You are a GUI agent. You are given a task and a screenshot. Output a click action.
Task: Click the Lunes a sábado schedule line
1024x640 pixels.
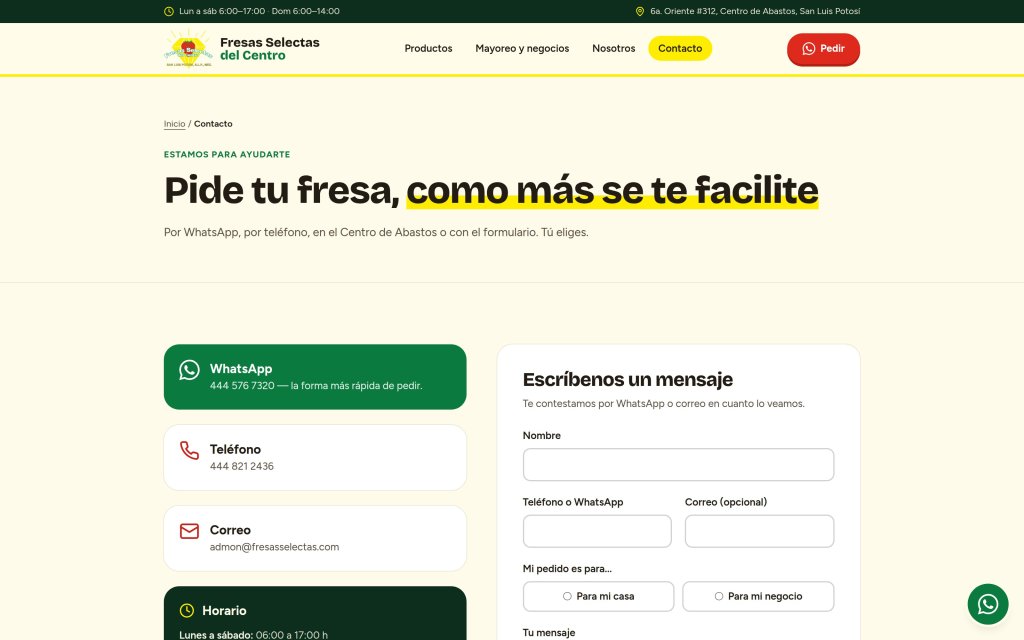pyautogui.click(x=253, y=635)
